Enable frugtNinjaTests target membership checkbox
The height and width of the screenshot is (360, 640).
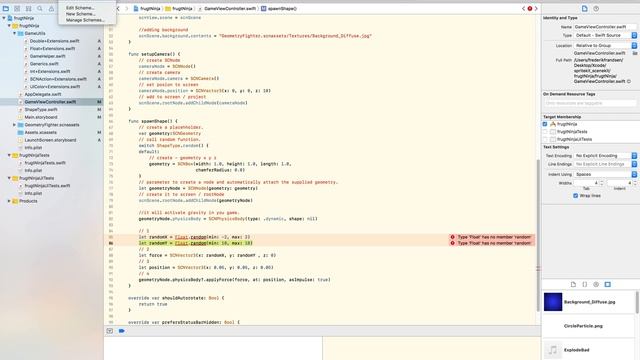coord(545,131)
